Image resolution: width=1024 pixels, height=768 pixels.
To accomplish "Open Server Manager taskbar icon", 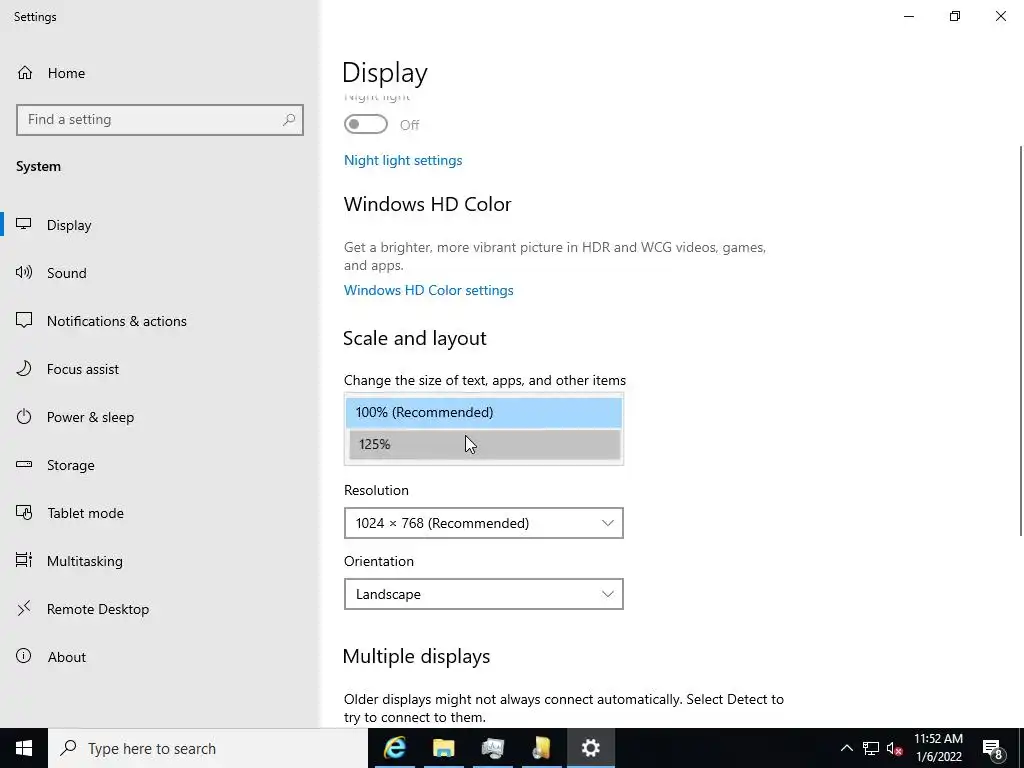I will pyautogui.click(x=492, y=748).
